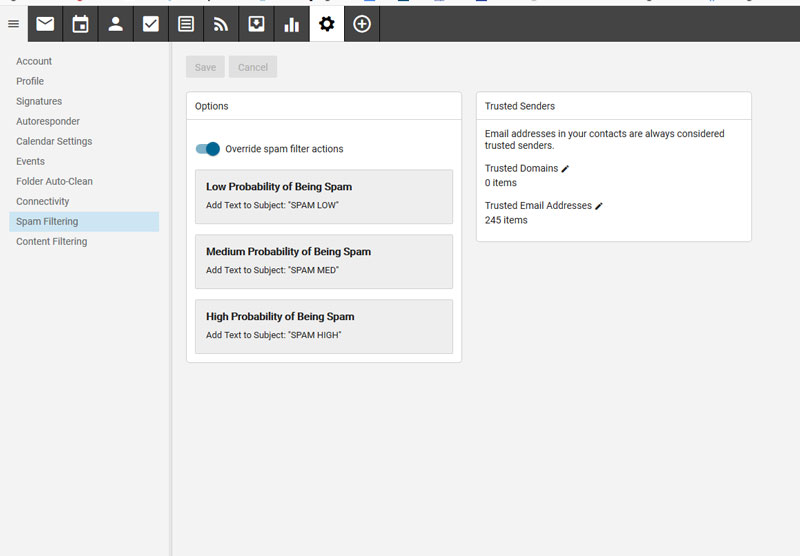Screen dimensions: 800x556
Task: Click the Cancel button
Action: (253, 67)
